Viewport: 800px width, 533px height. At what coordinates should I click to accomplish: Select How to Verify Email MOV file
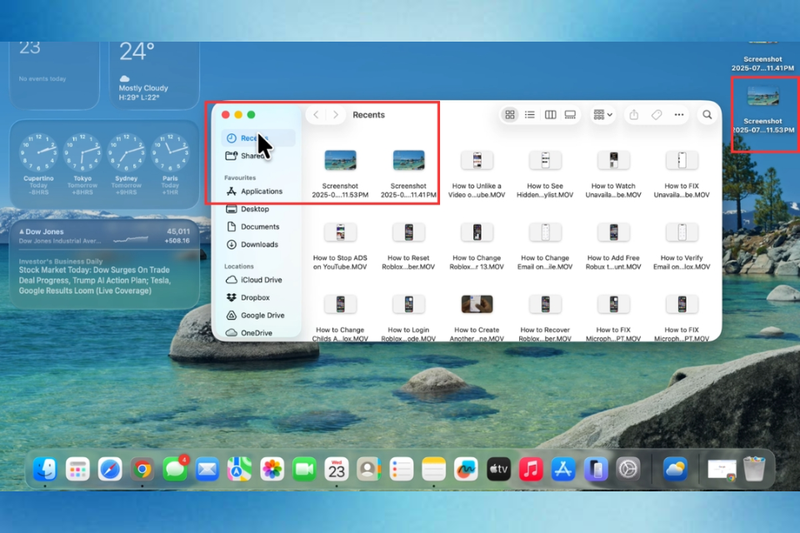click(x=682, y=246)
